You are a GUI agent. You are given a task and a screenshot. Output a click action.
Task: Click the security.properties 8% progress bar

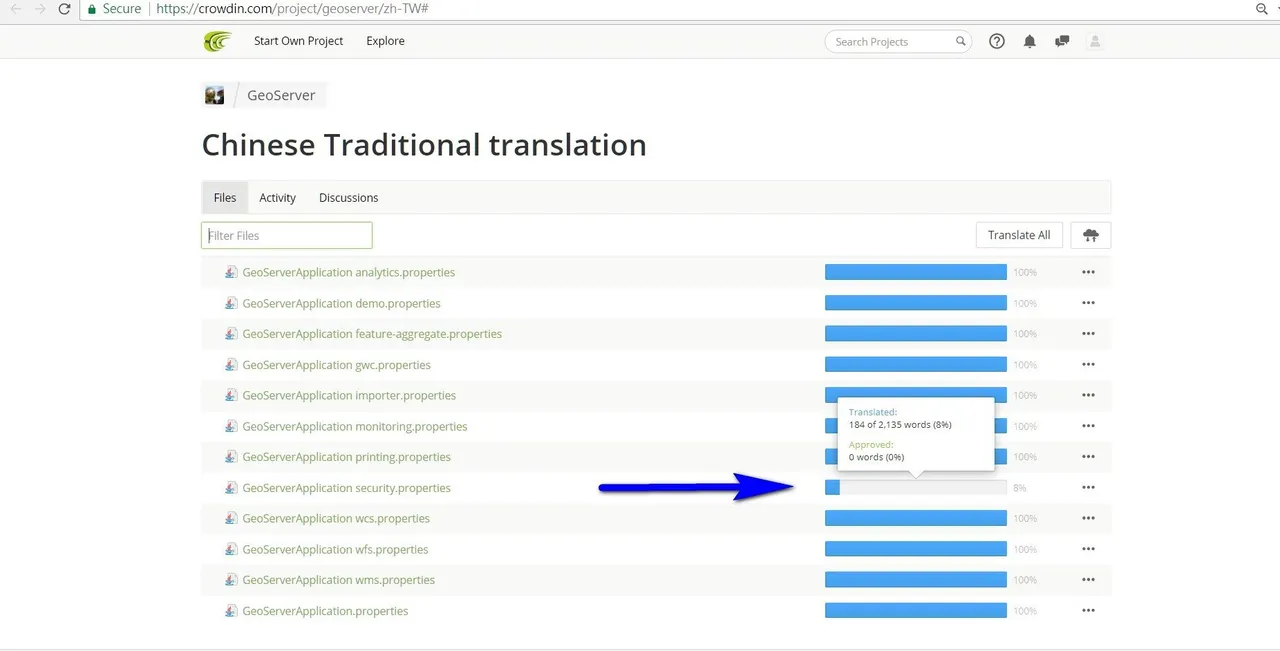pyautogui.click(x=915, y=488)
